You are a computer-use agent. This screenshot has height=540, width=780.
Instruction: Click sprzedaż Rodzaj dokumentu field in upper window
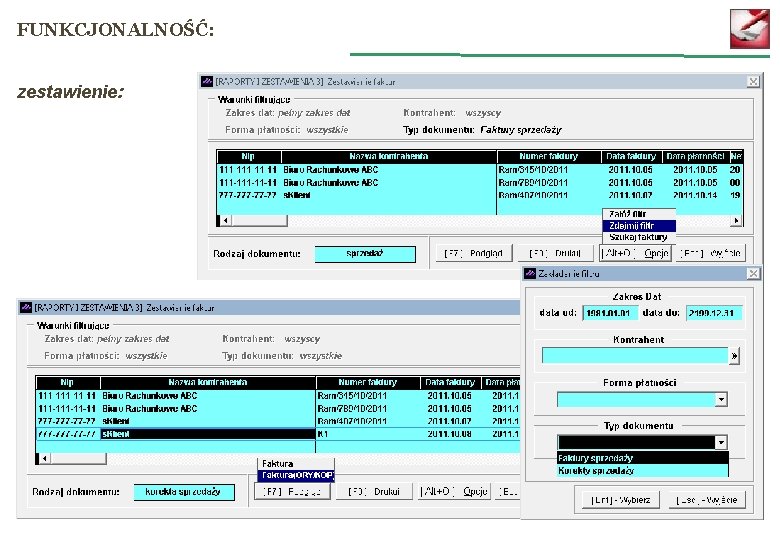[x=365, y=254]
